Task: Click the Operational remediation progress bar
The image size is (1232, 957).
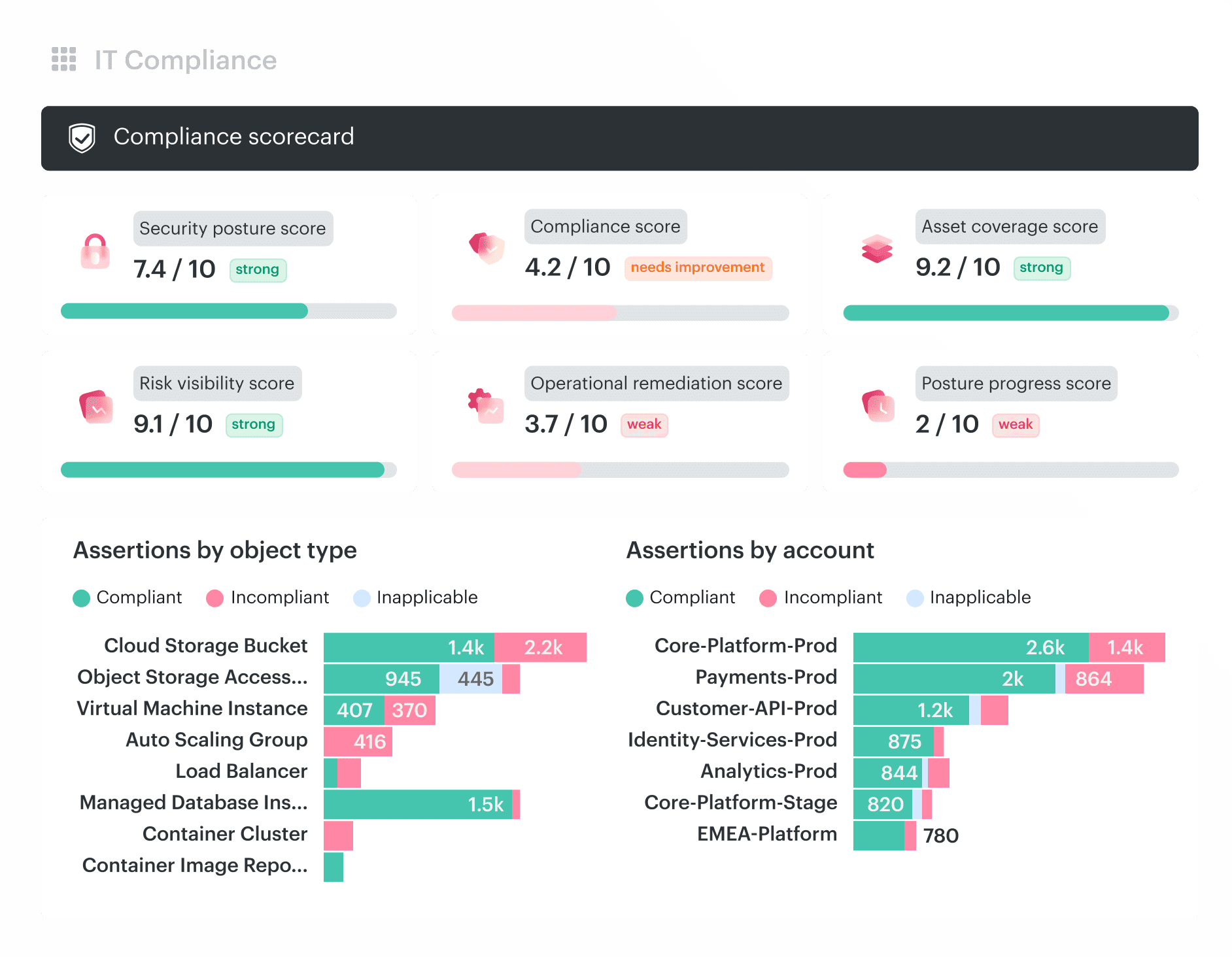Action: point(620,469)
